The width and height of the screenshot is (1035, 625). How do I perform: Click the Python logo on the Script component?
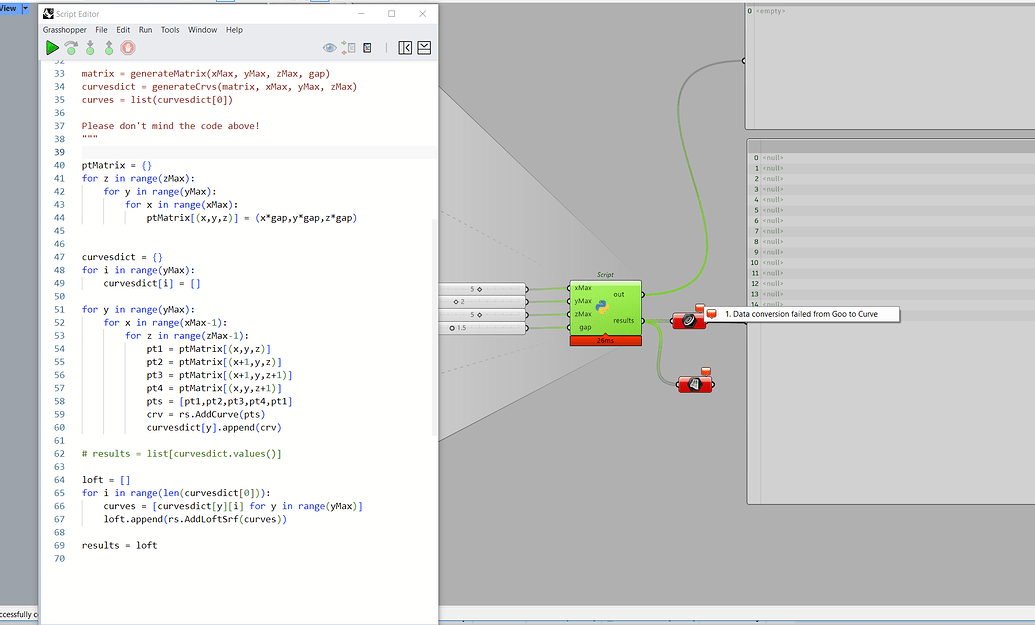point(603,307)
